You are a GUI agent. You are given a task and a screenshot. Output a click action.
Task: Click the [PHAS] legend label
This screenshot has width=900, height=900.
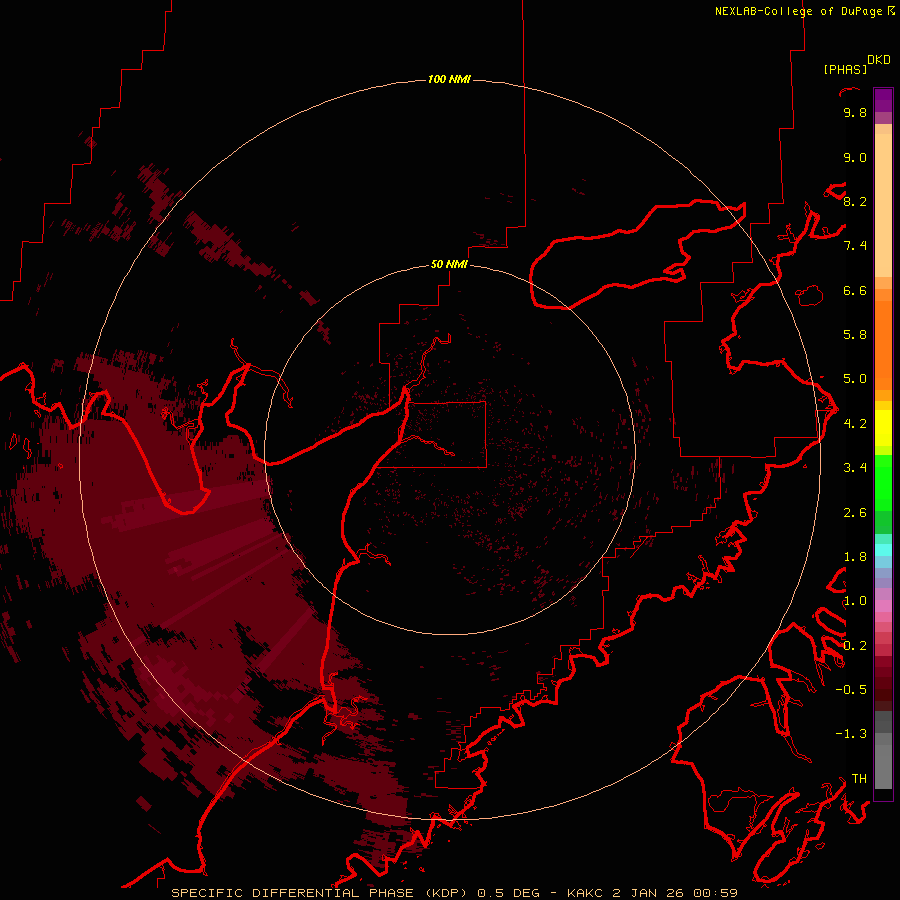click(x=845, y=70)
